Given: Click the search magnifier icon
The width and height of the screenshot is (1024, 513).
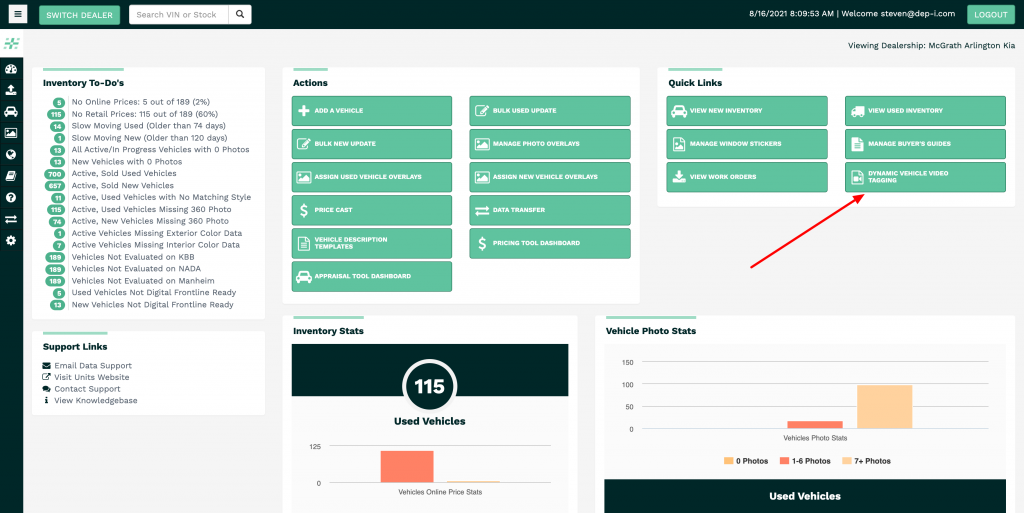Looking at the screenshot, I should (240, 15).
